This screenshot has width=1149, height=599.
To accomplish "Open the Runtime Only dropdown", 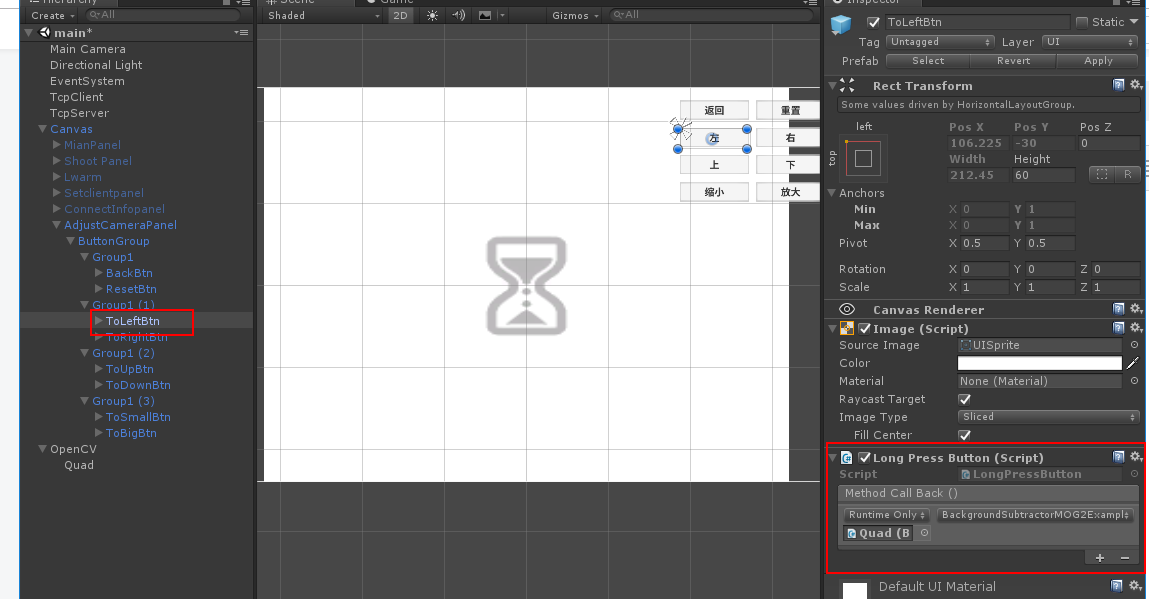I will click(x=887, y=515).
